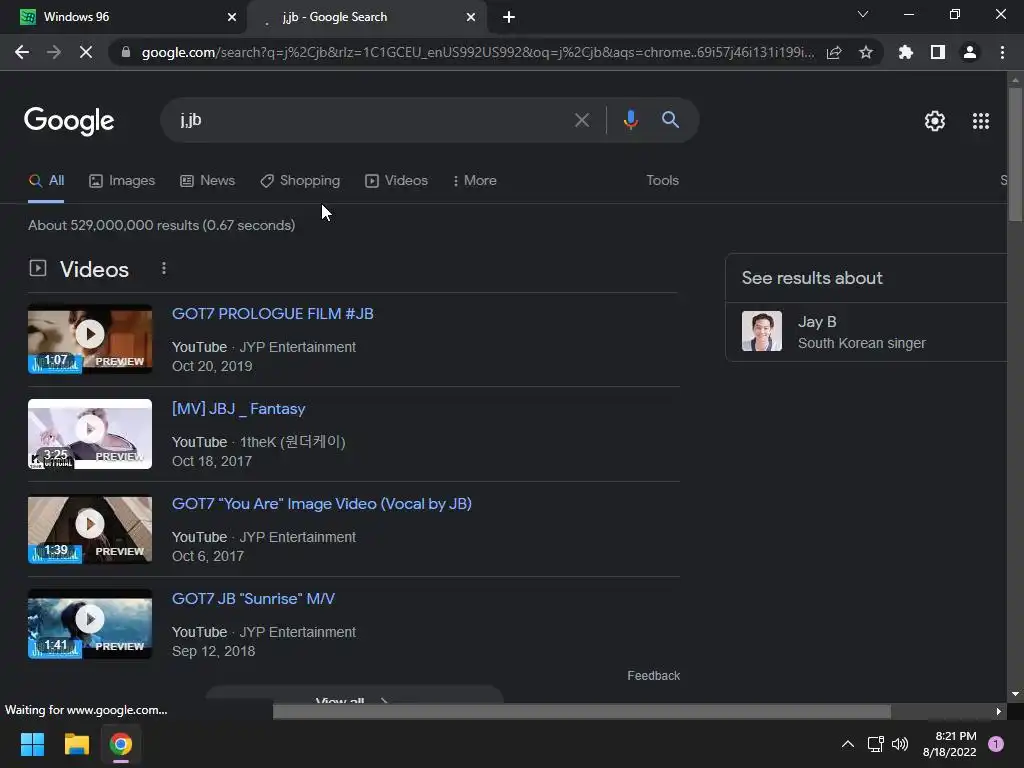
Task: Click the Chrome taskbar icon
Action: (121, 744)
